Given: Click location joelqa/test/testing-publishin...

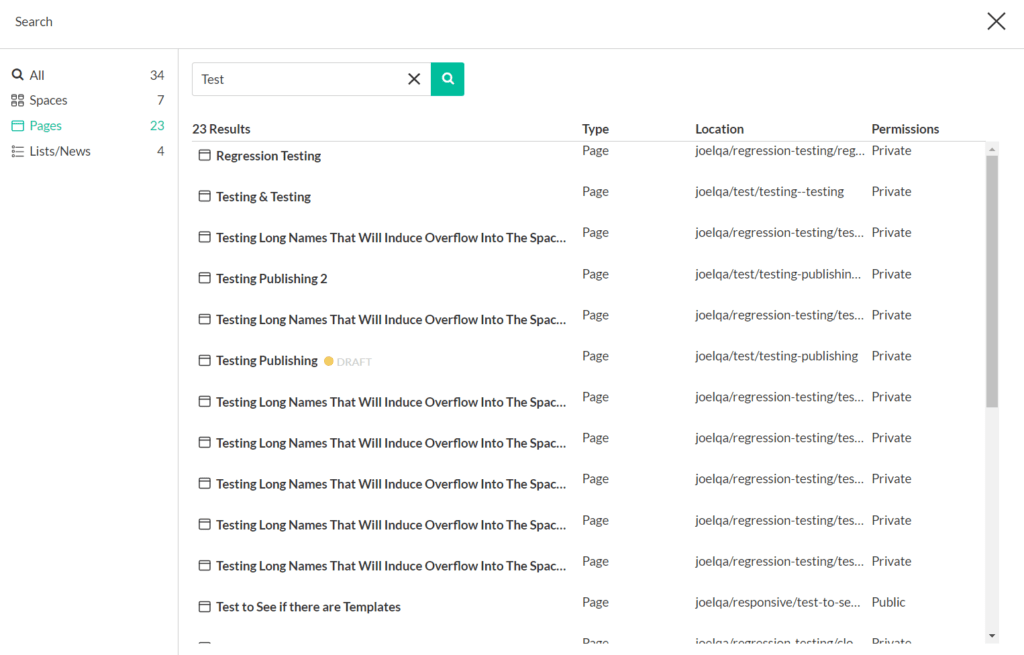Looking at the screenshot, I should click(778, 274).
